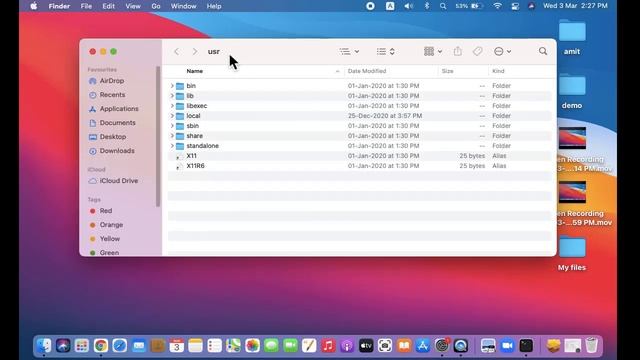Open the grouping options grid dropdown
640x360 pixels.
[433, 51]
